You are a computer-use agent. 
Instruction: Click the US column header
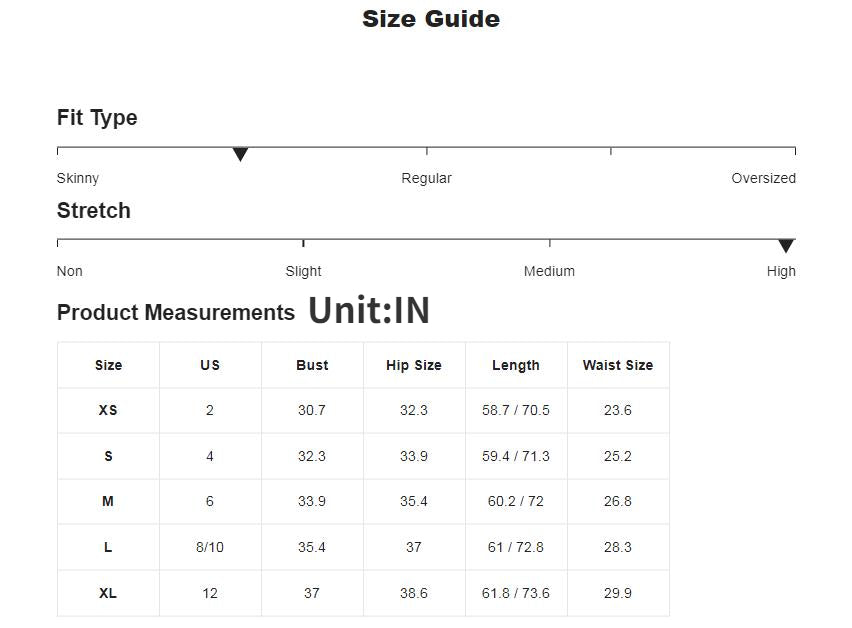[210, 365]
